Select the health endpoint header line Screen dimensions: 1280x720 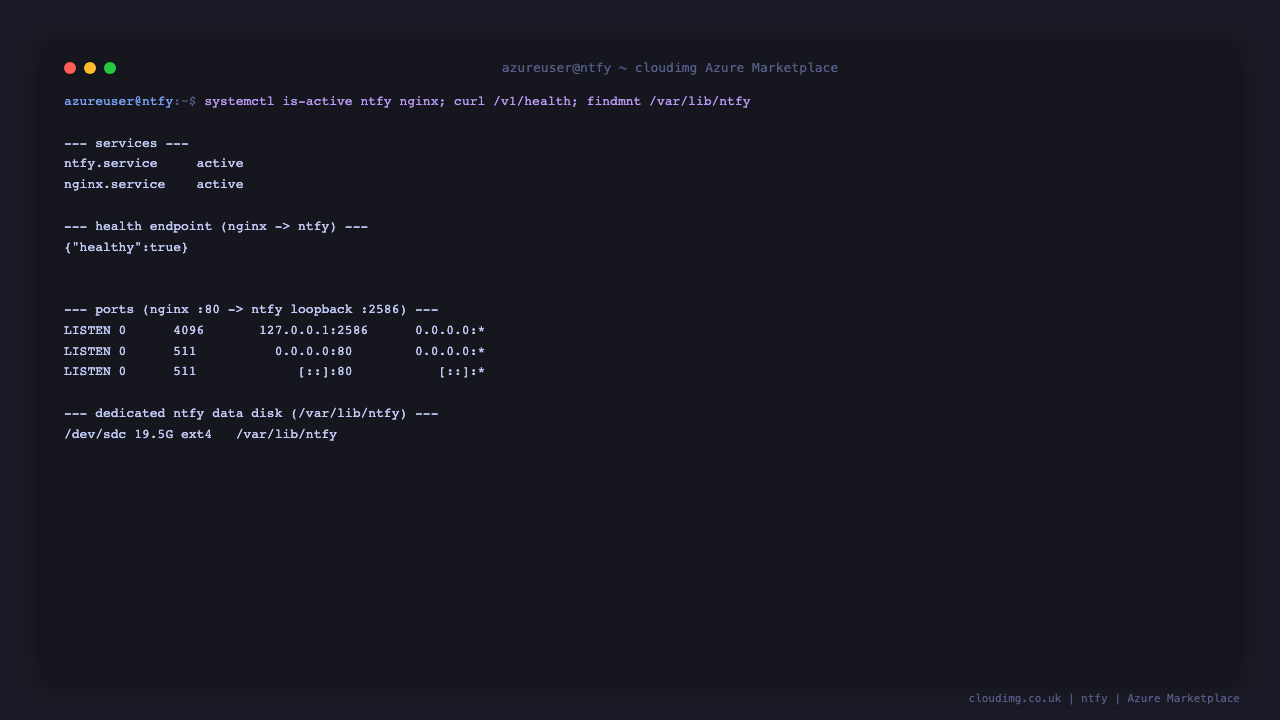click(x=216, y=226)
